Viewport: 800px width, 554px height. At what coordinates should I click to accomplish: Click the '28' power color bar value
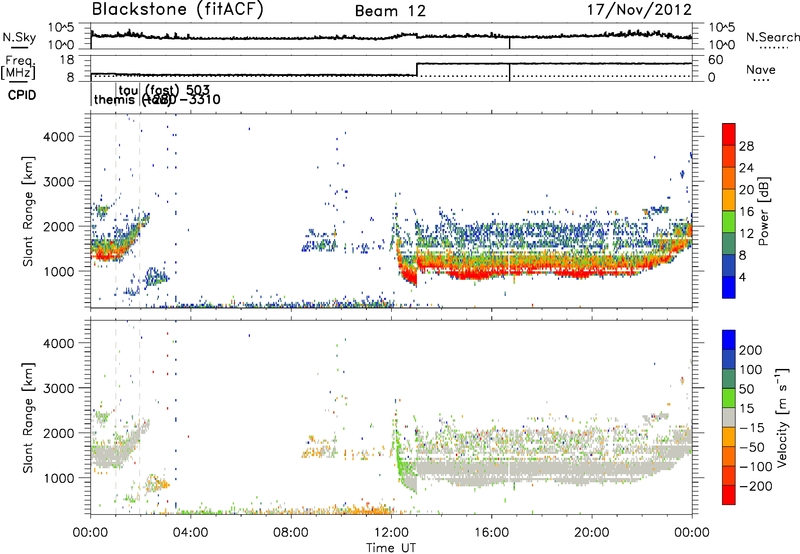pyautogui.click(x=746, y=146)
